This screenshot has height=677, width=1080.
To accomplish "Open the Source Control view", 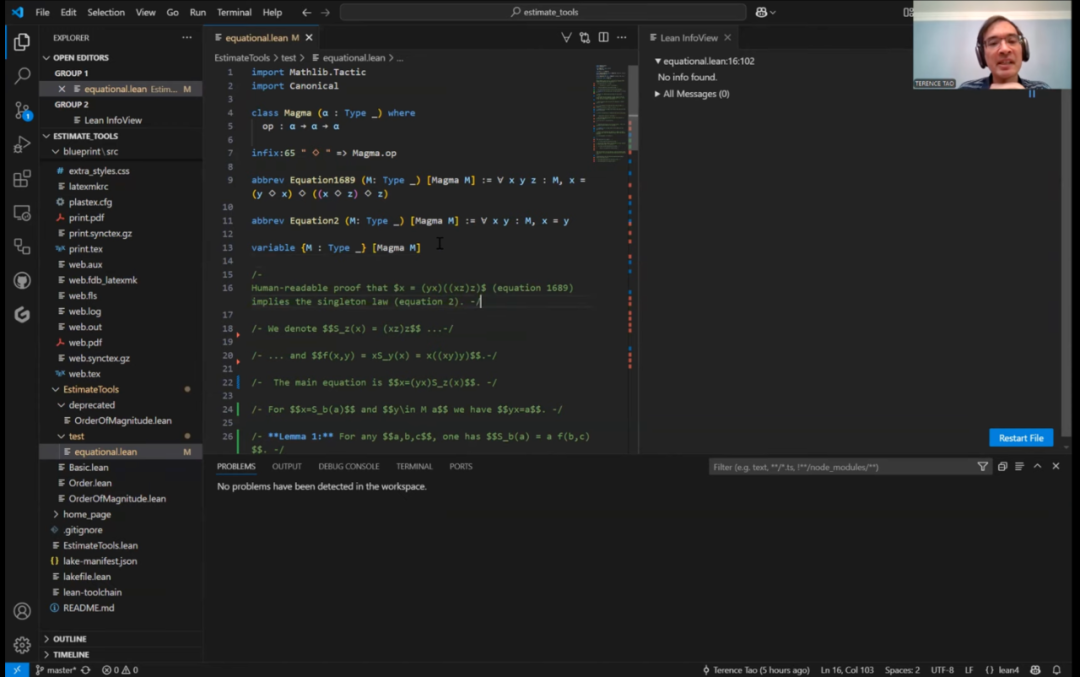I will (22, 110).
